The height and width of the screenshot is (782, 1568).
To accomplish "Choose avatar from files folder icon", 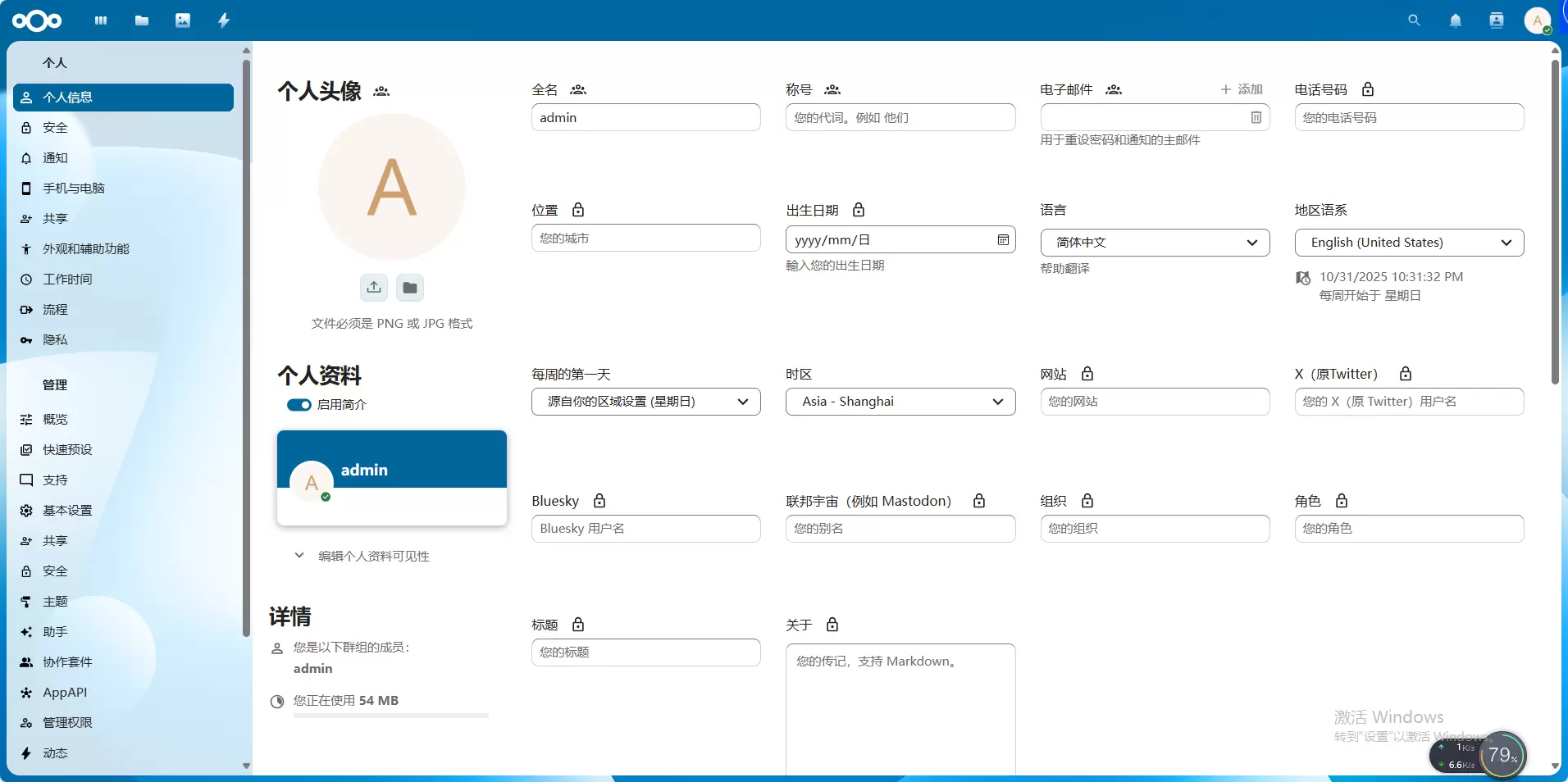I will pyautogui.click(x=410, y=287).
